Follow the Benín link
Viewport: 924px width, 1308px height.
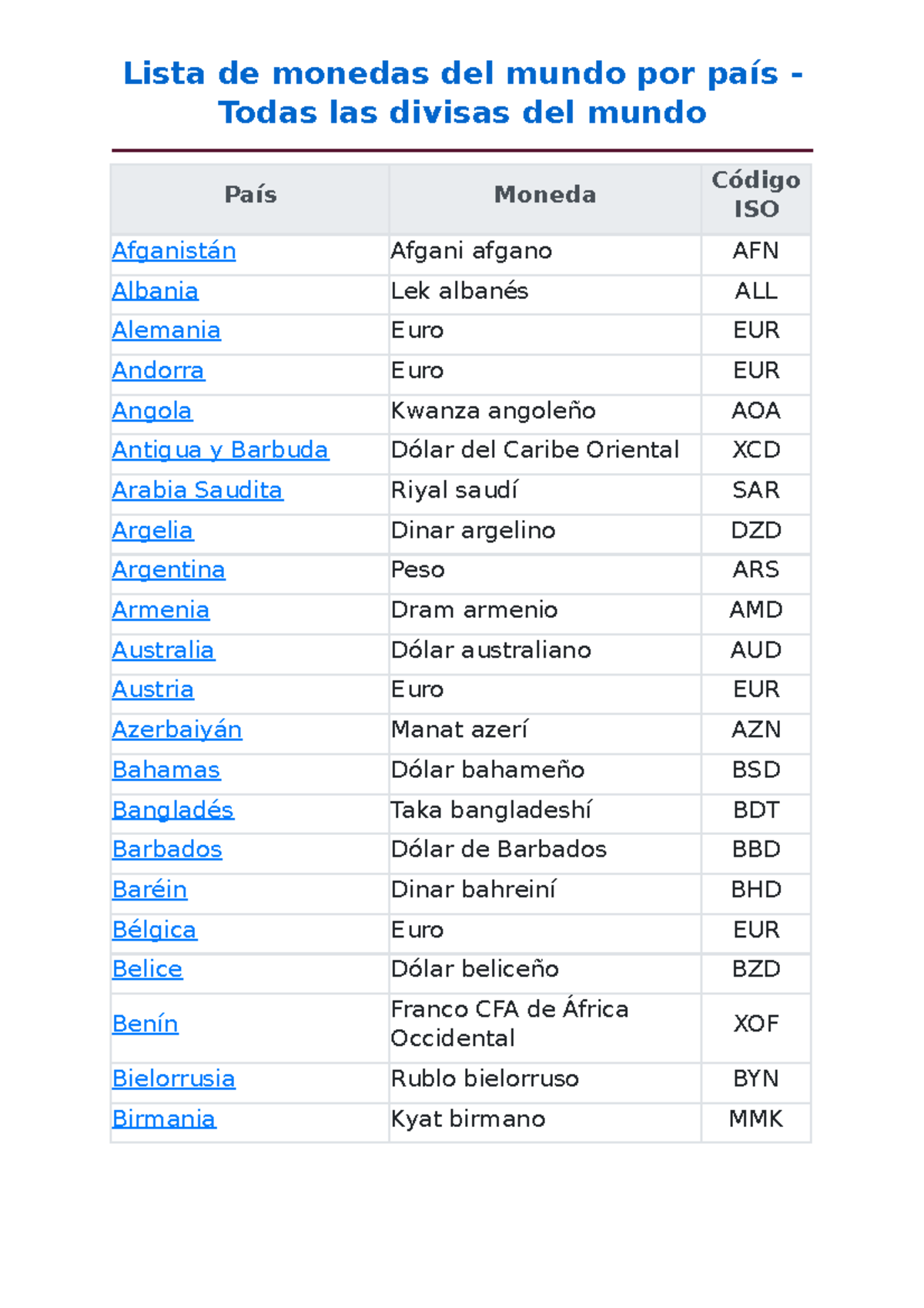point(146,1024)
